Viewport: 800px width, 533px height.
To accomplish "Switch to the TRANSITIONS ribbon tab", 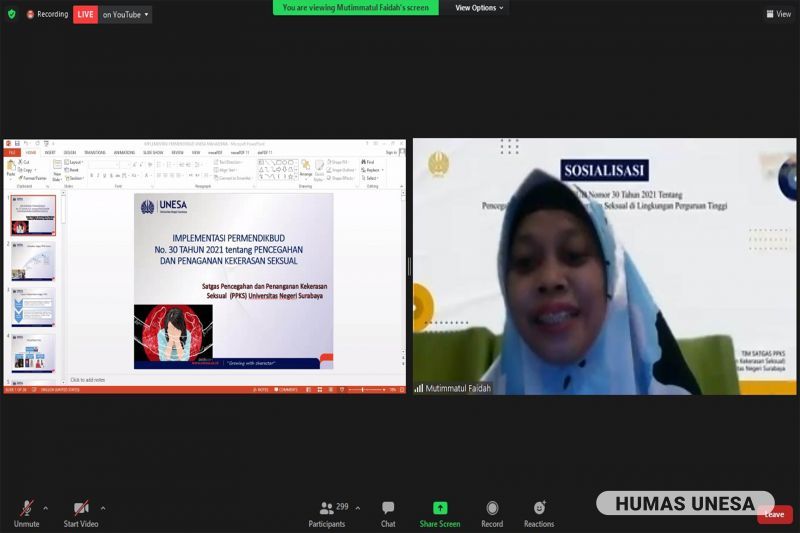I will (x=95, y=153).
